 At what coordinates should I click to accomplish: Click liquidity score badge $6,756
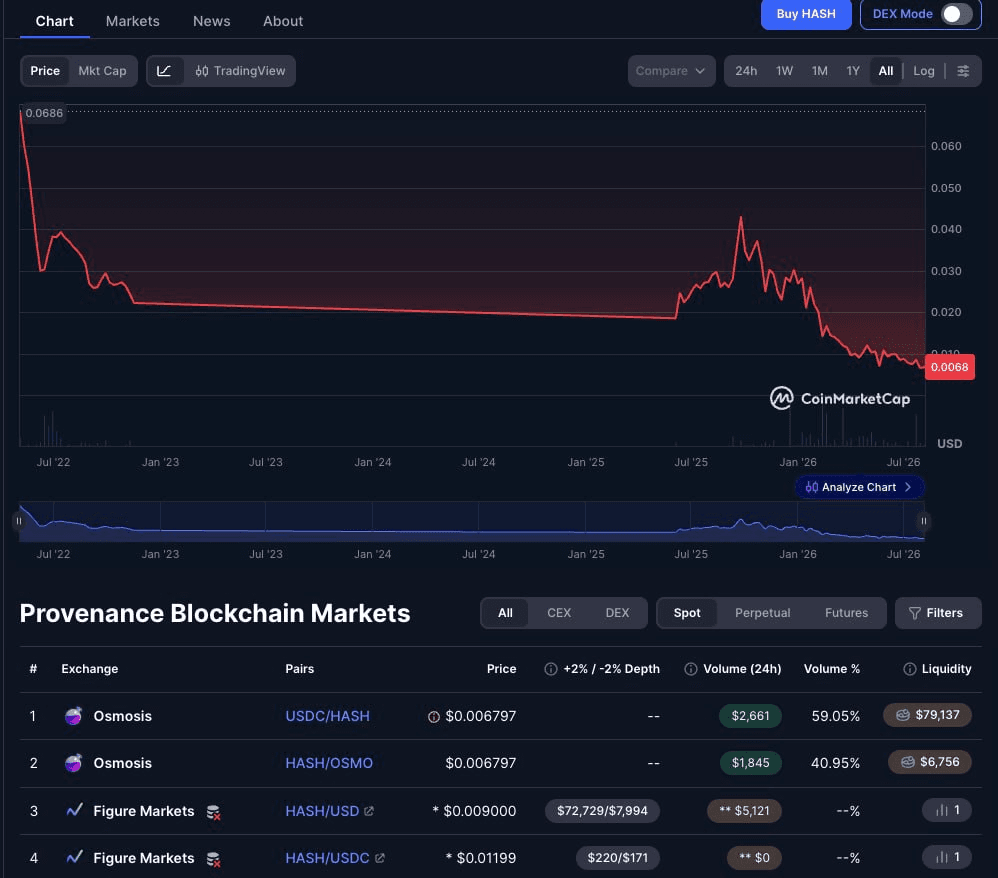tap(930, 762)
